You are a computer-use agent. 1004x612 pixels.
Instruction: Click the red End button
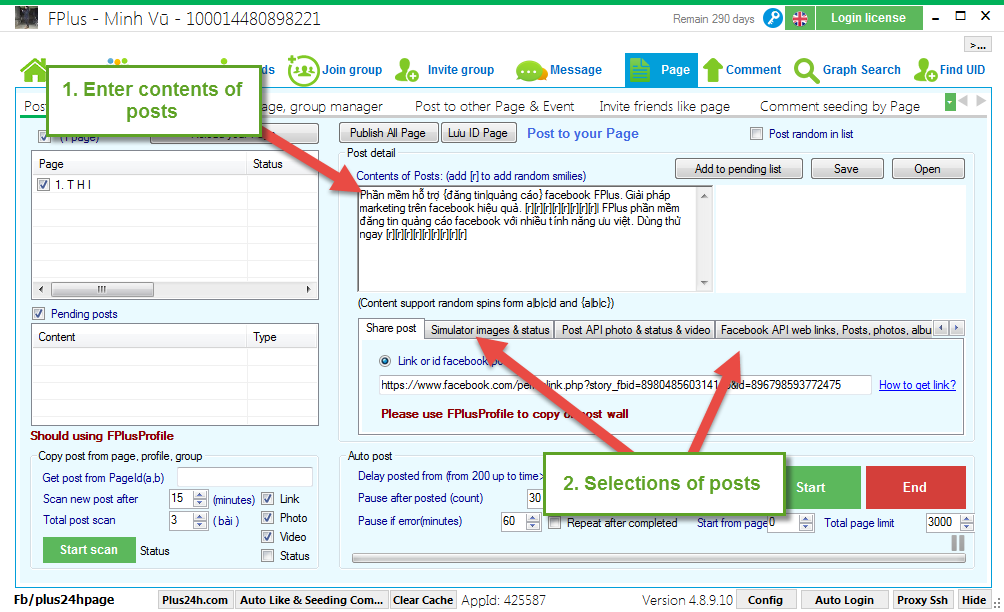(x=915, y=487)
